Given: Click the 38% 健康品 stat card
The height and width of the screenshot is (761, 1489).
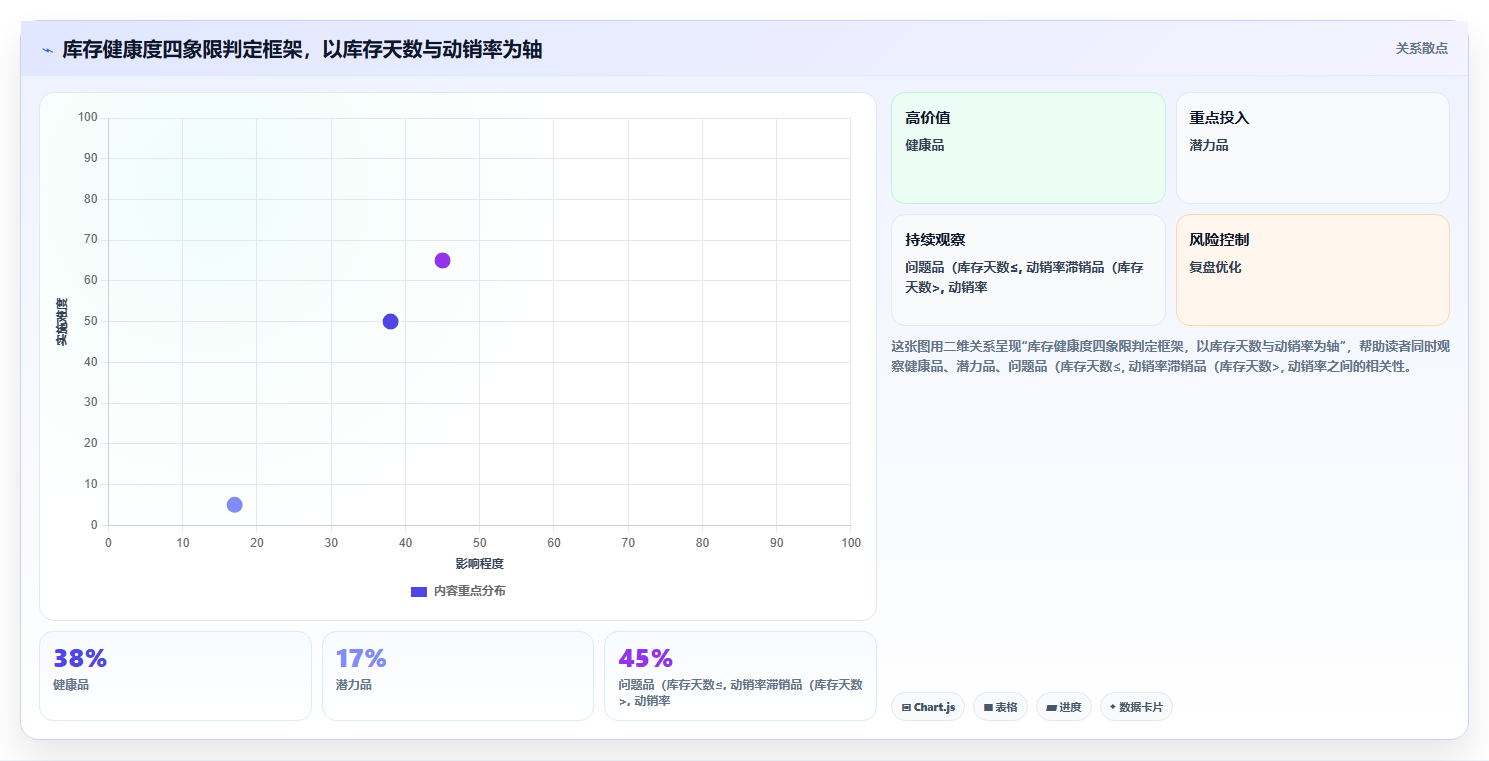Looking at the screenshot, I should pyautogui.click(x=176, y=675).
